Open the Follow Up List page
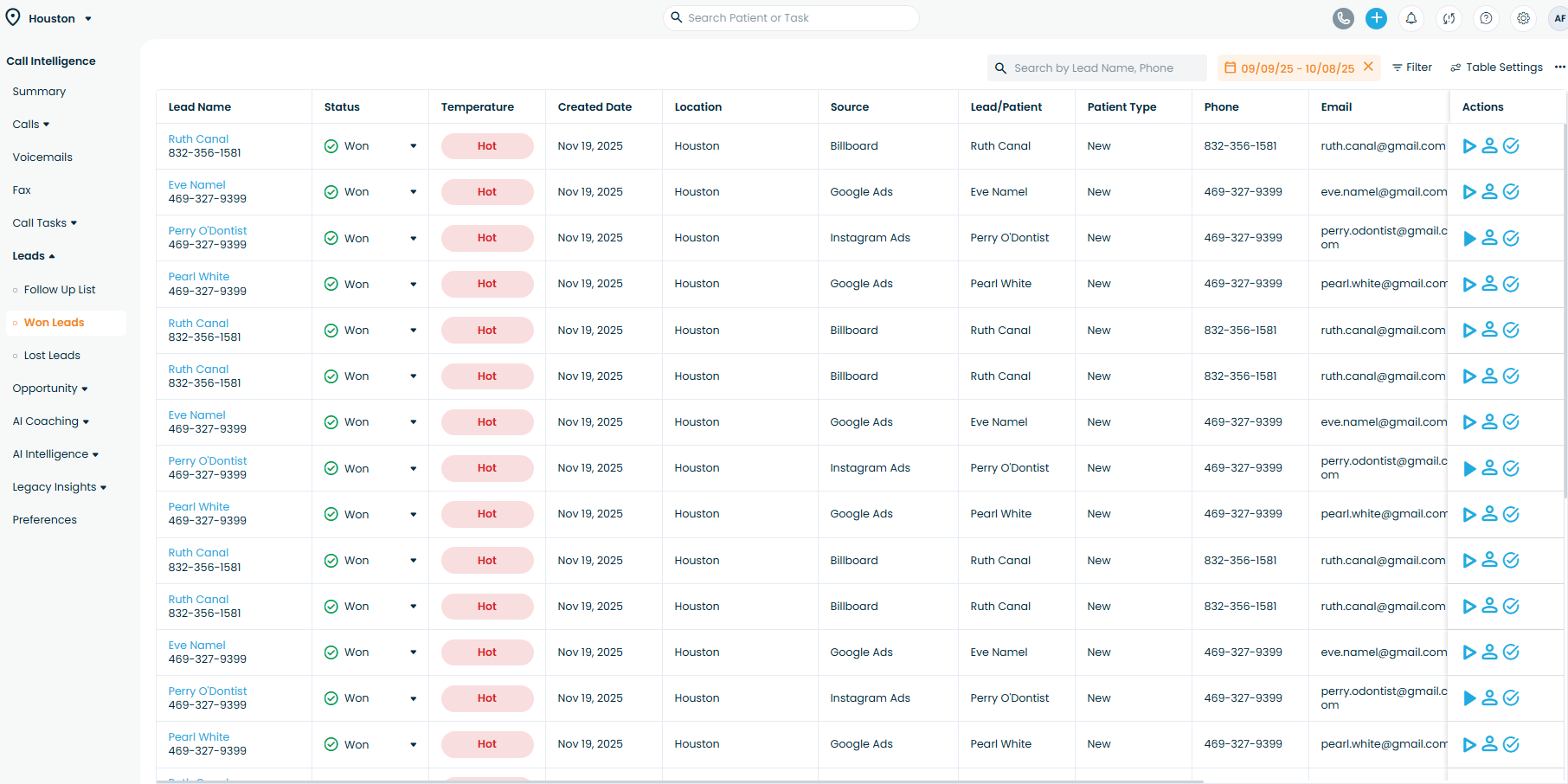 pos(60,290)
